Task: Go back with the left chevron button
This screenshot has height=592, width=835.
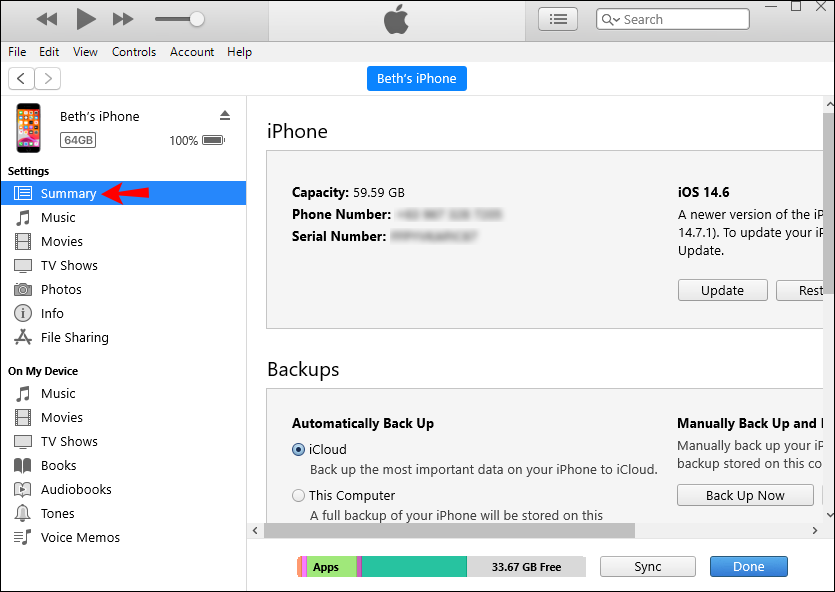Action: (21, 79)
